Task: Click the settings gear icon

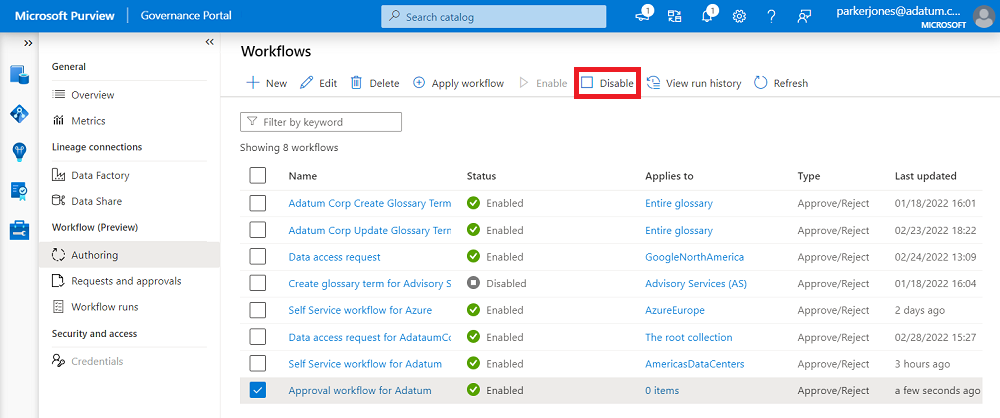Action: coord(739,16)
